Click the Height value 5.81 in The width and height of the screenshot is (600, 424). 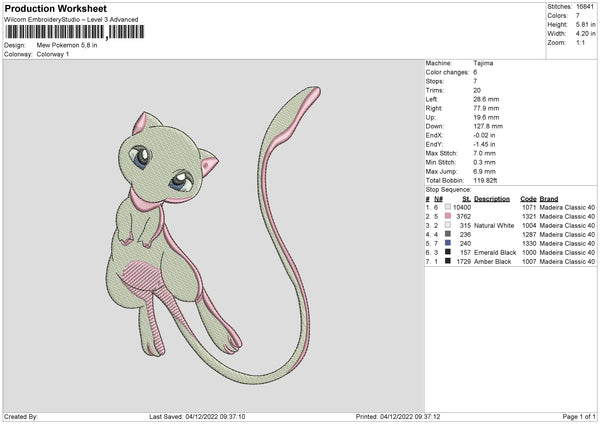click(x=586, y=24)
